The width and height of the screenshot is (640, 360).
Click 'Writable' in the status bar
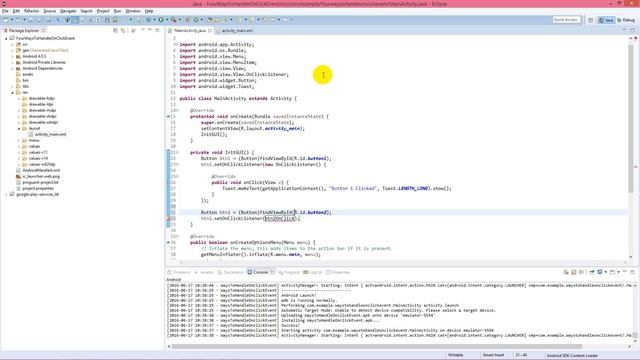pos(456,355)
